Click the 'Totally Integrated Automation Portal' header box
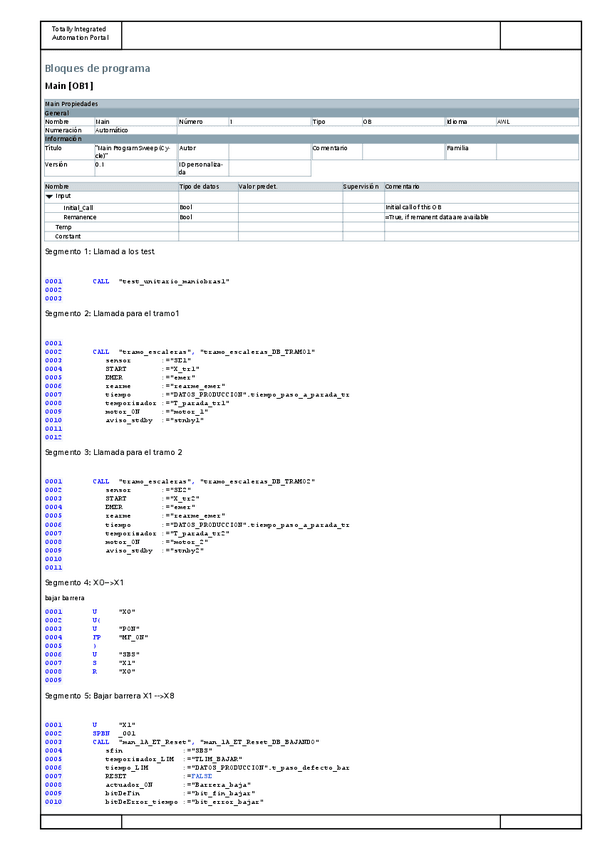Viewport: 600px width, 848px height. 79,33
